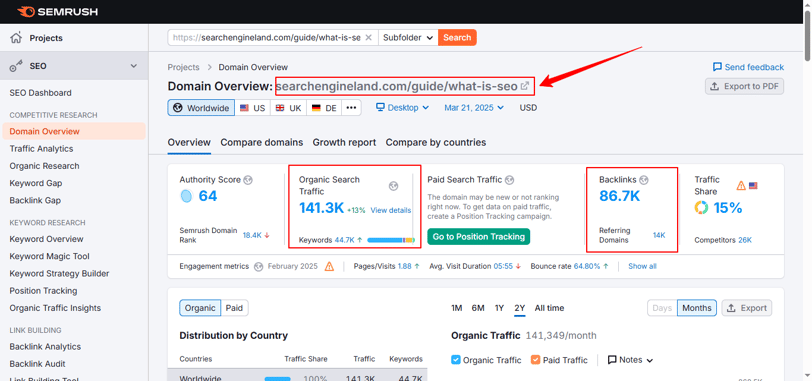
Task: Select 2Y time range
Action: pos(520,308)
